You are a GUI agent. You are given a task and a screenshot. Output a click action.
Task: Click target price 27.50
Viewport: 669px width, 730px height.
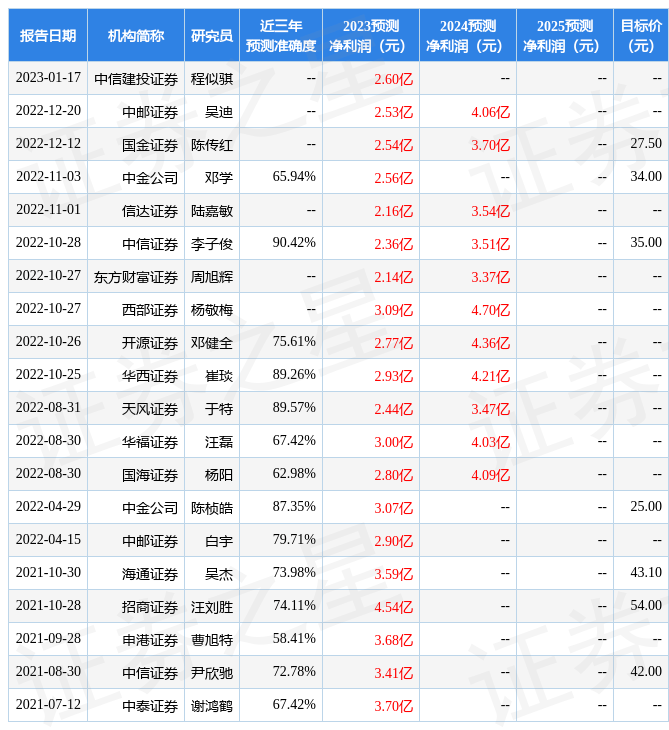646,143
